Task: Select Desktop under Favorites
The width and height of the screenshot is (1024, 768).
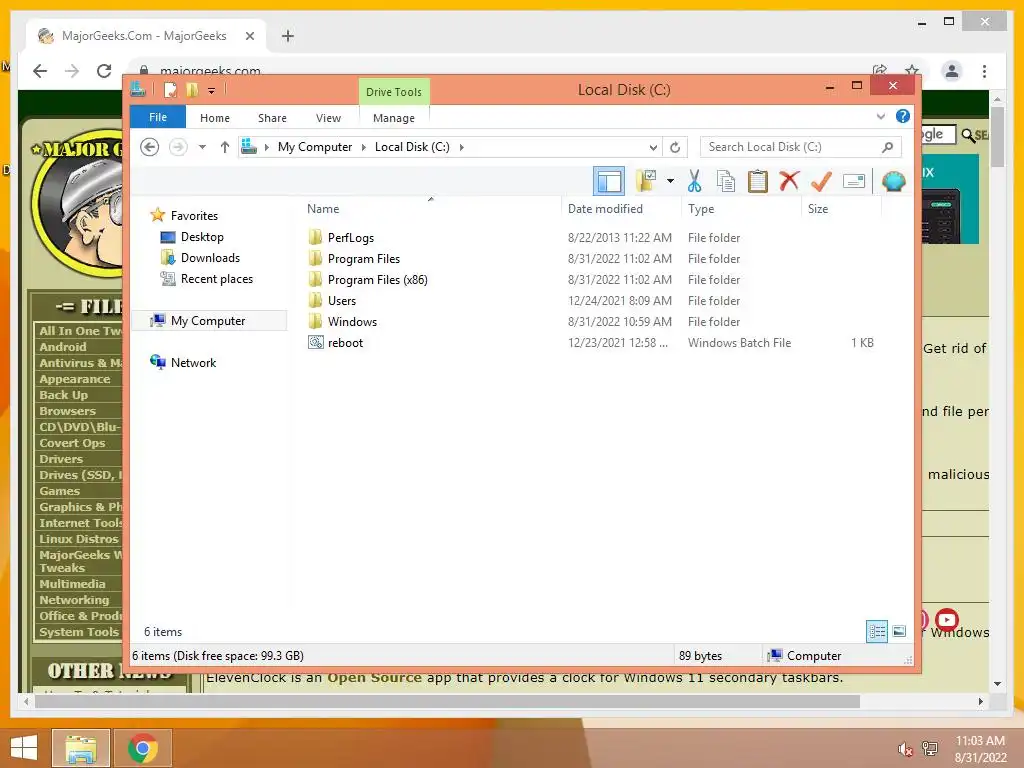Action: pyautogui.click(x=202, y=236)
